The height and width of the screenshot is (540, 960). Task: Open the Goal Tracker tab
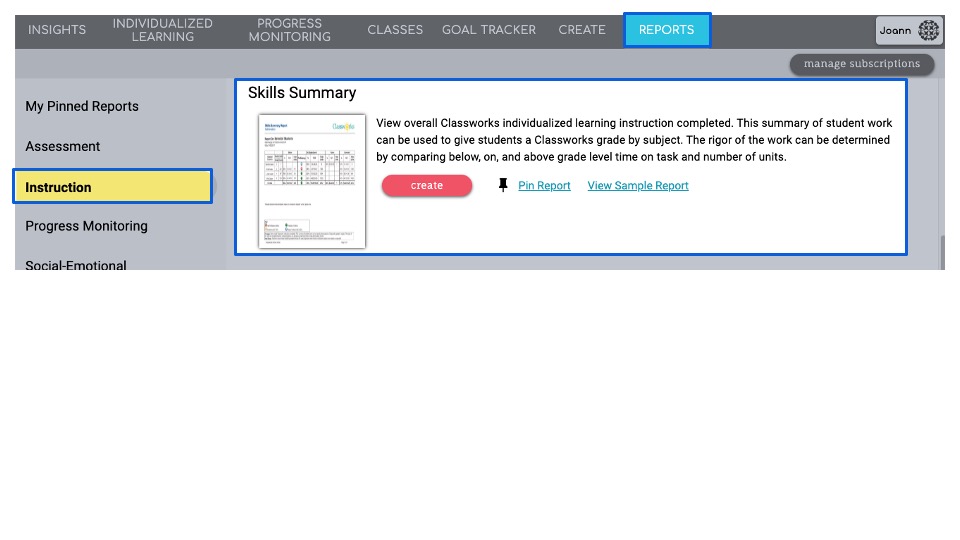(489, 30)
